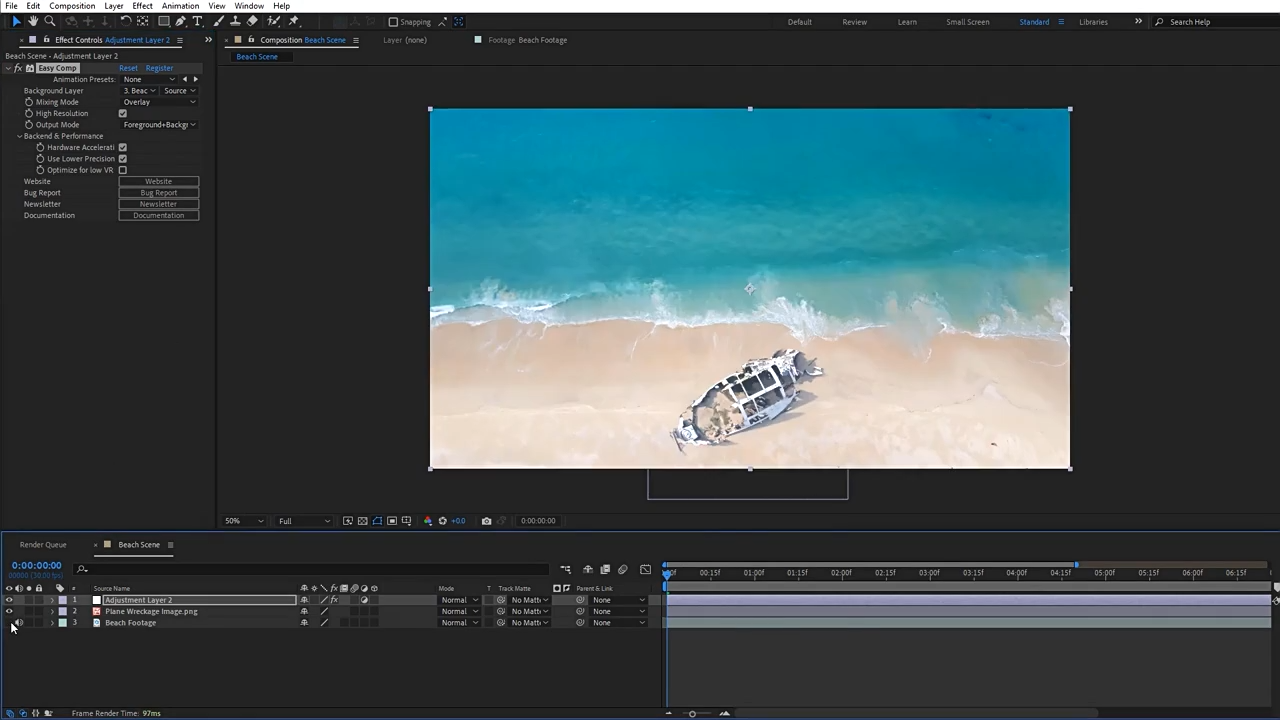1280x720 pixels.
Task: Click the 02:00f mark on the time ruler
Action: pos(841,573)
